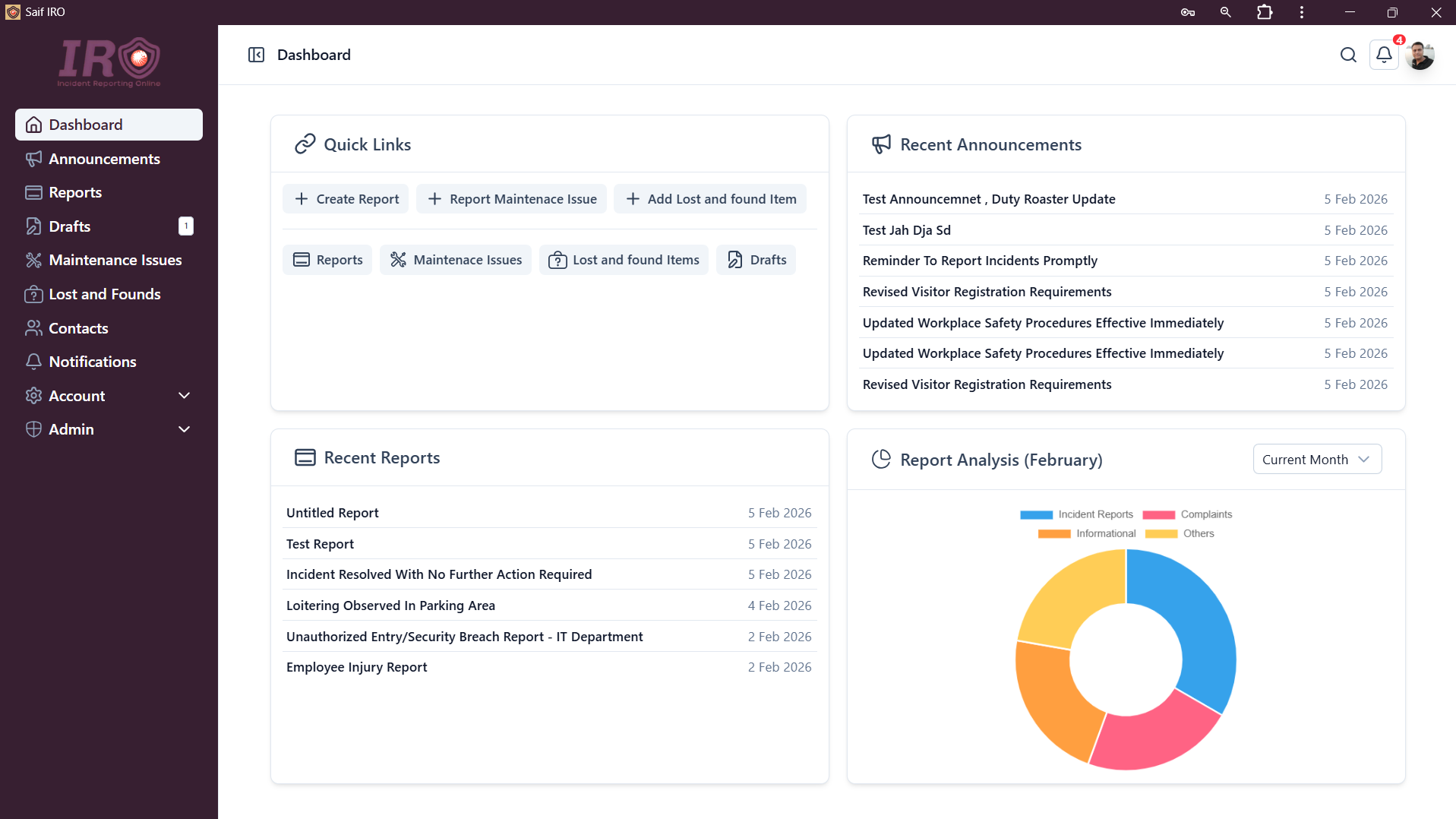Open the notifications bell icon
This screenshot has height=819, width=1456.
point(1384,55)
